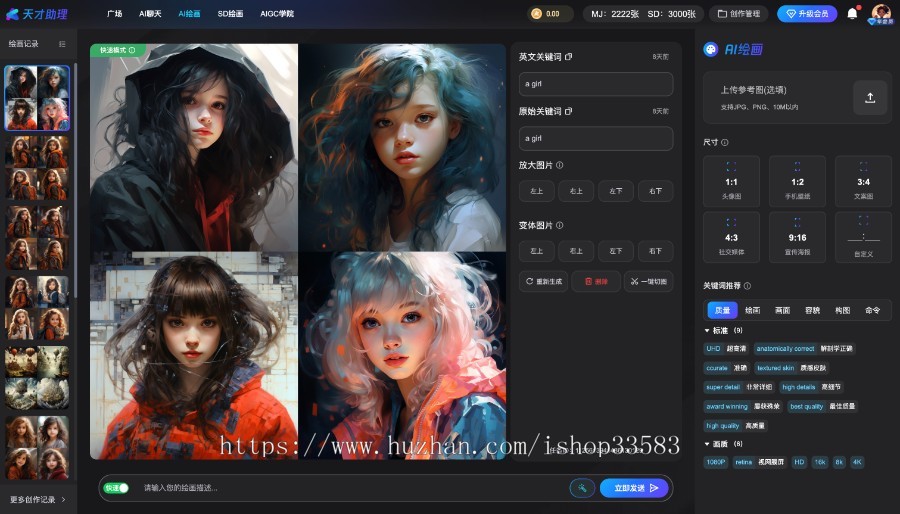Toggle the 快速 mode switch
The height and width of the screenshot is (514, 900).
[x=116, y=488]
